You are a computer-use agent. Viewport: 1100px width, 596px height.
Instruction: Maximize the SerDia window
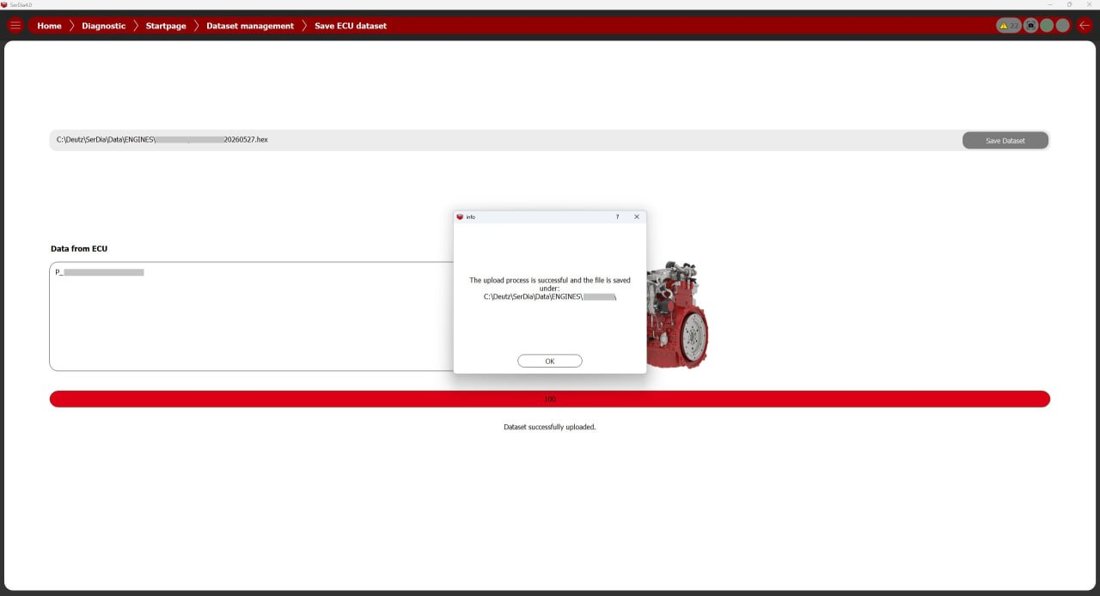click(1069, 4)
